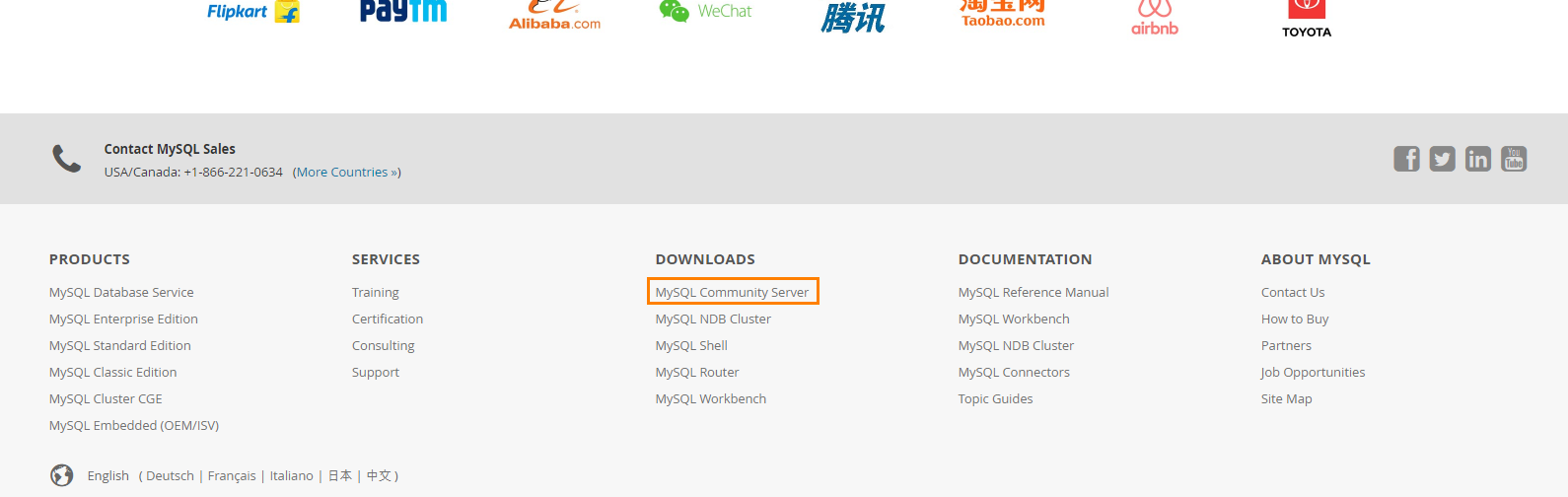Open MySQL Workbench under Documentation

[x=1014, y=319]
